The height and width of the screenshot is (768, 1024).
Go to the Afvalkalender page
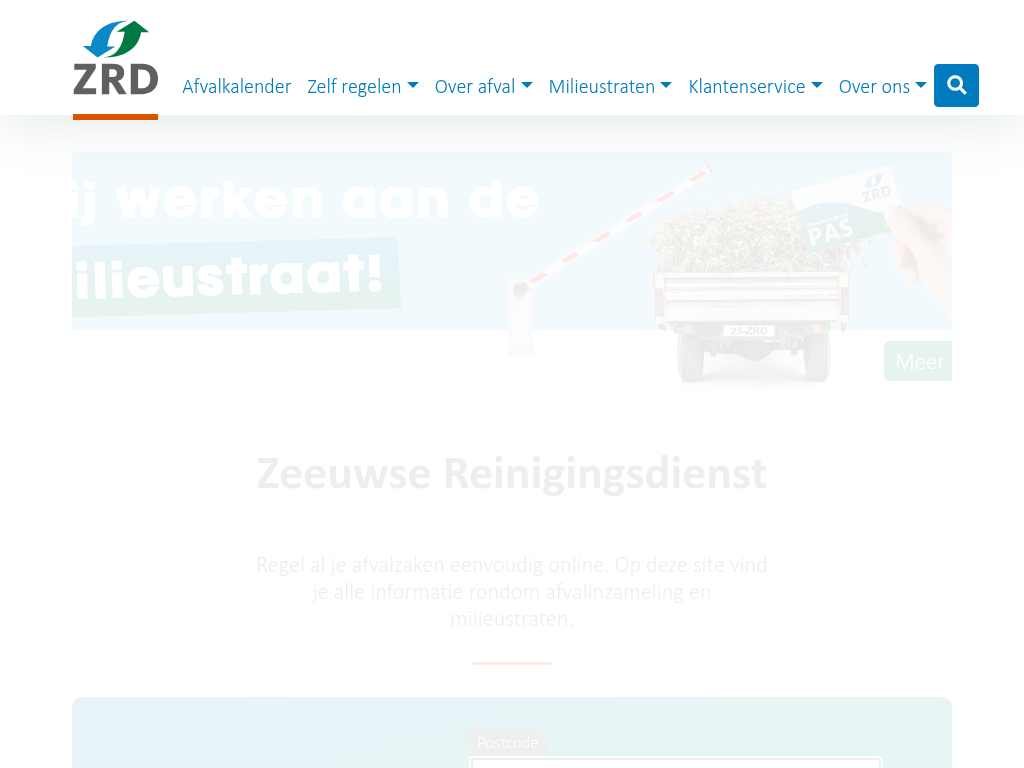click(236, 86)
